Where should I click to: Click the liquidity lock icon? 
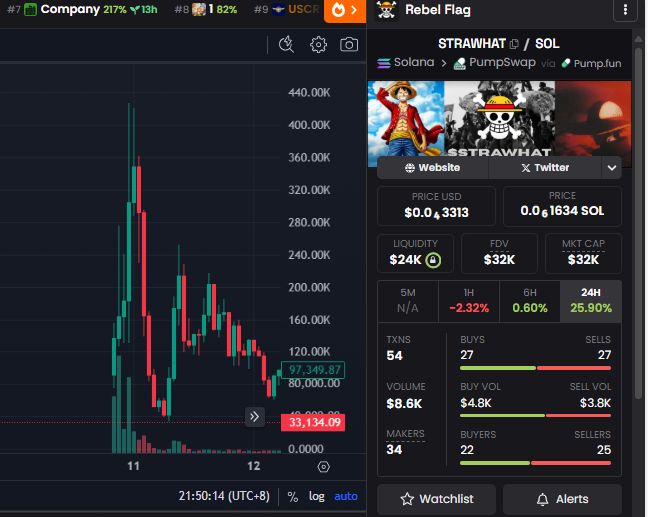click(x=433, y=260)
